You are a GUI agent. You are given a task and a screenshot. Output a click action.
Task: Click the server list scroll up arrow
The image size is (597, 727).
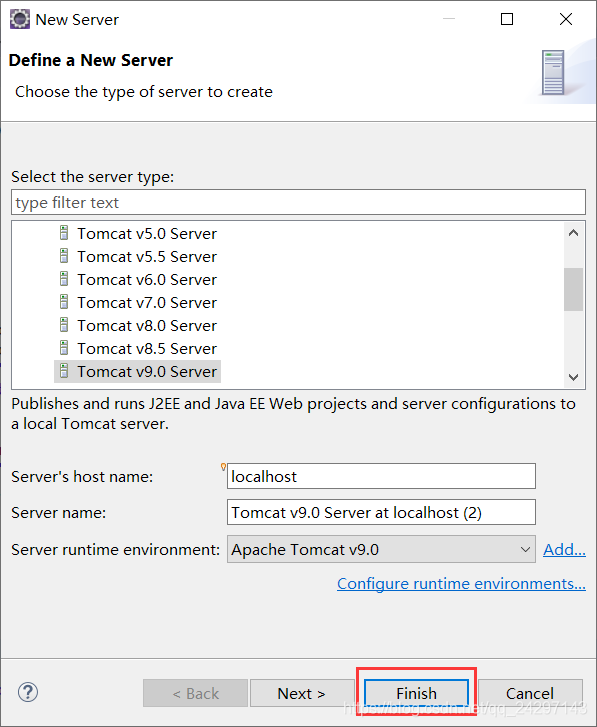click(x=573, y=233)
